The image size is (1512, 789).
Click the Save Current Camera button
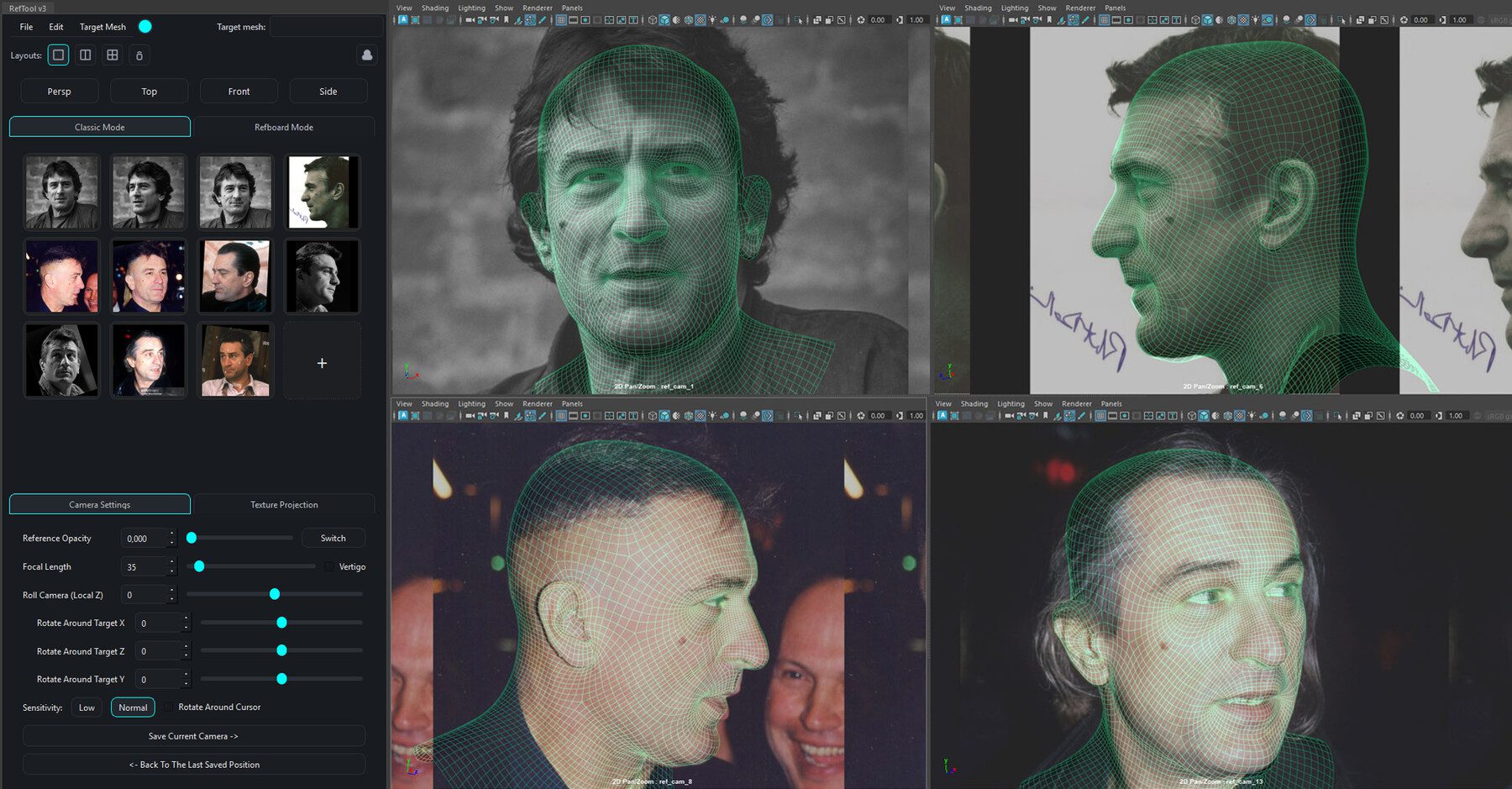point(193,737)
